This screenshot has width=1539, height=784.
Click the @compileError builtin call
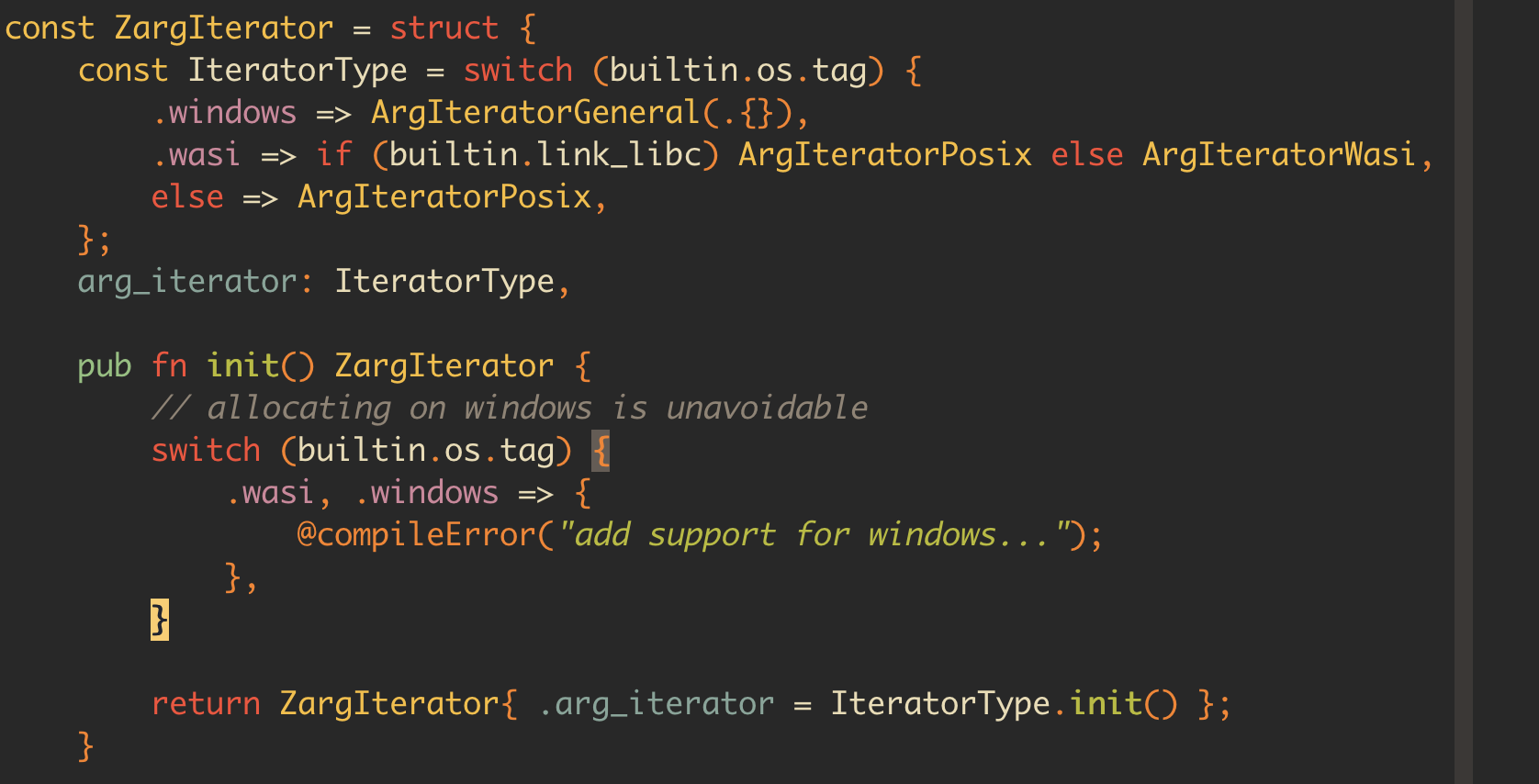point(417,535)
